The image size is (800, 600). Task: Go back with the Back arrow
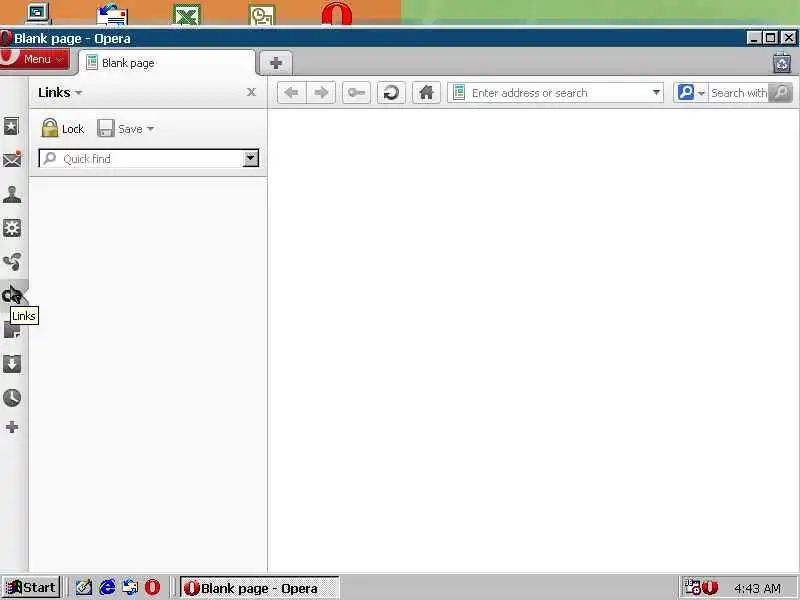coord(292,93)
